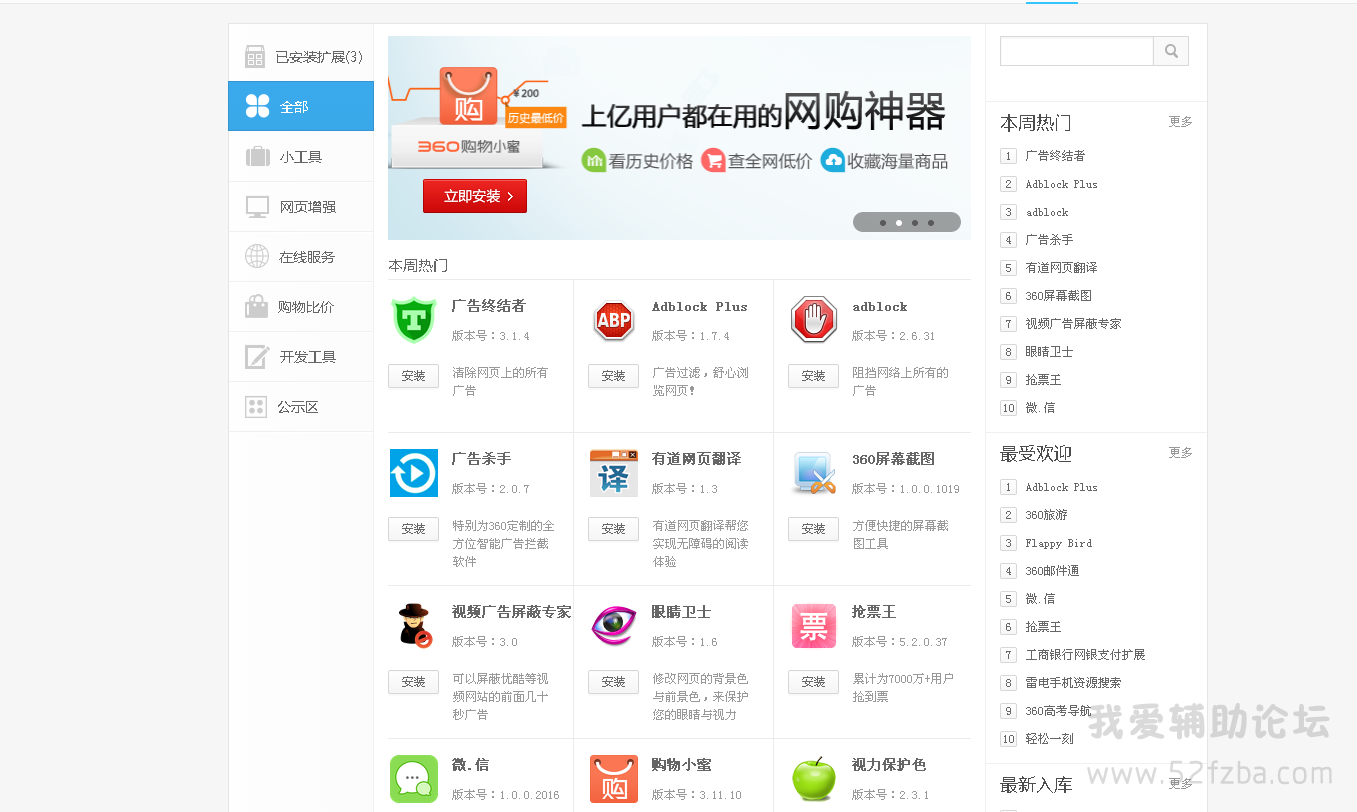
Task: Install the 广告终结者 extension
Action: tap(413, 376)
